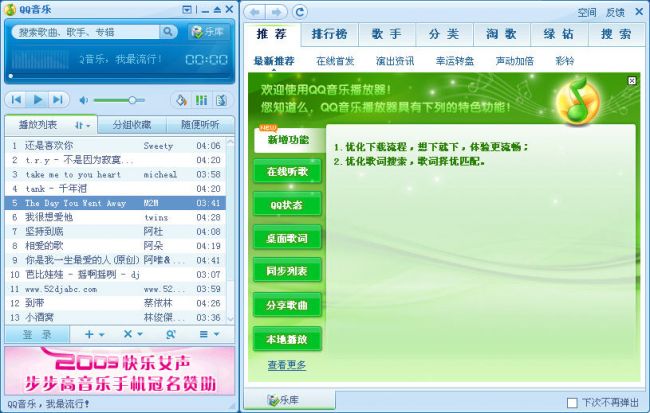
Task: Switch to 分类 tab
Action: pyautogui.click(x=444, y=34)
